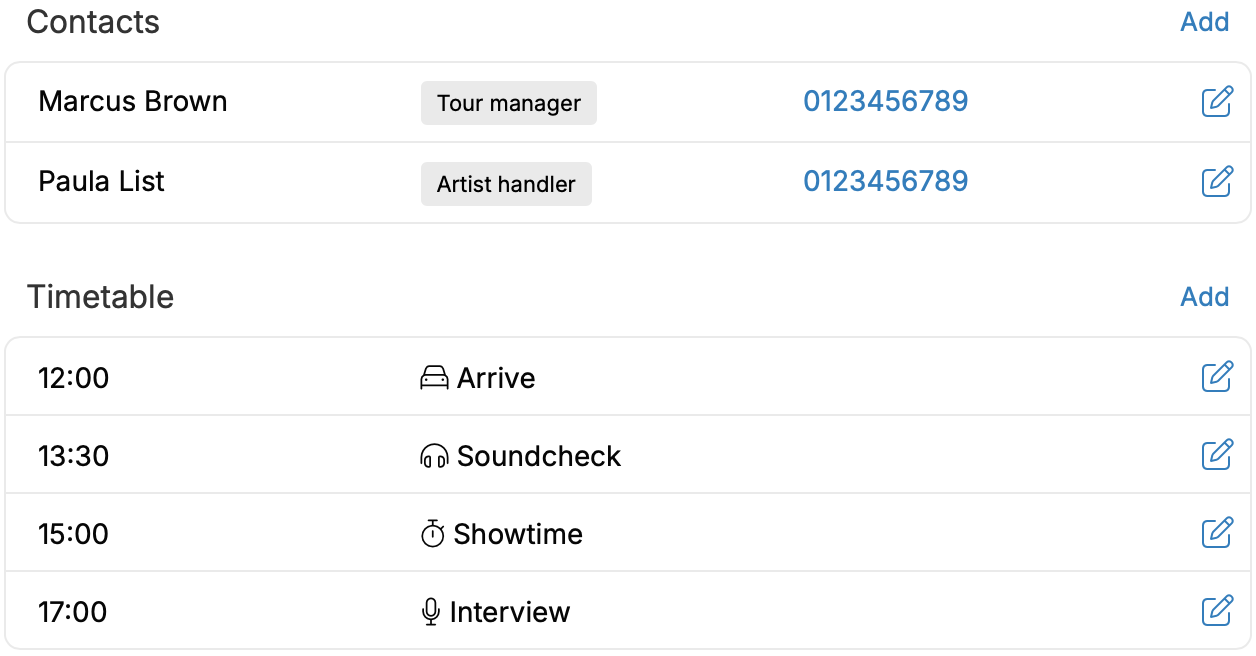Screen dimensions: 1256x656
Task: Click the Marcus Brown name
Action: coord(133,102)
